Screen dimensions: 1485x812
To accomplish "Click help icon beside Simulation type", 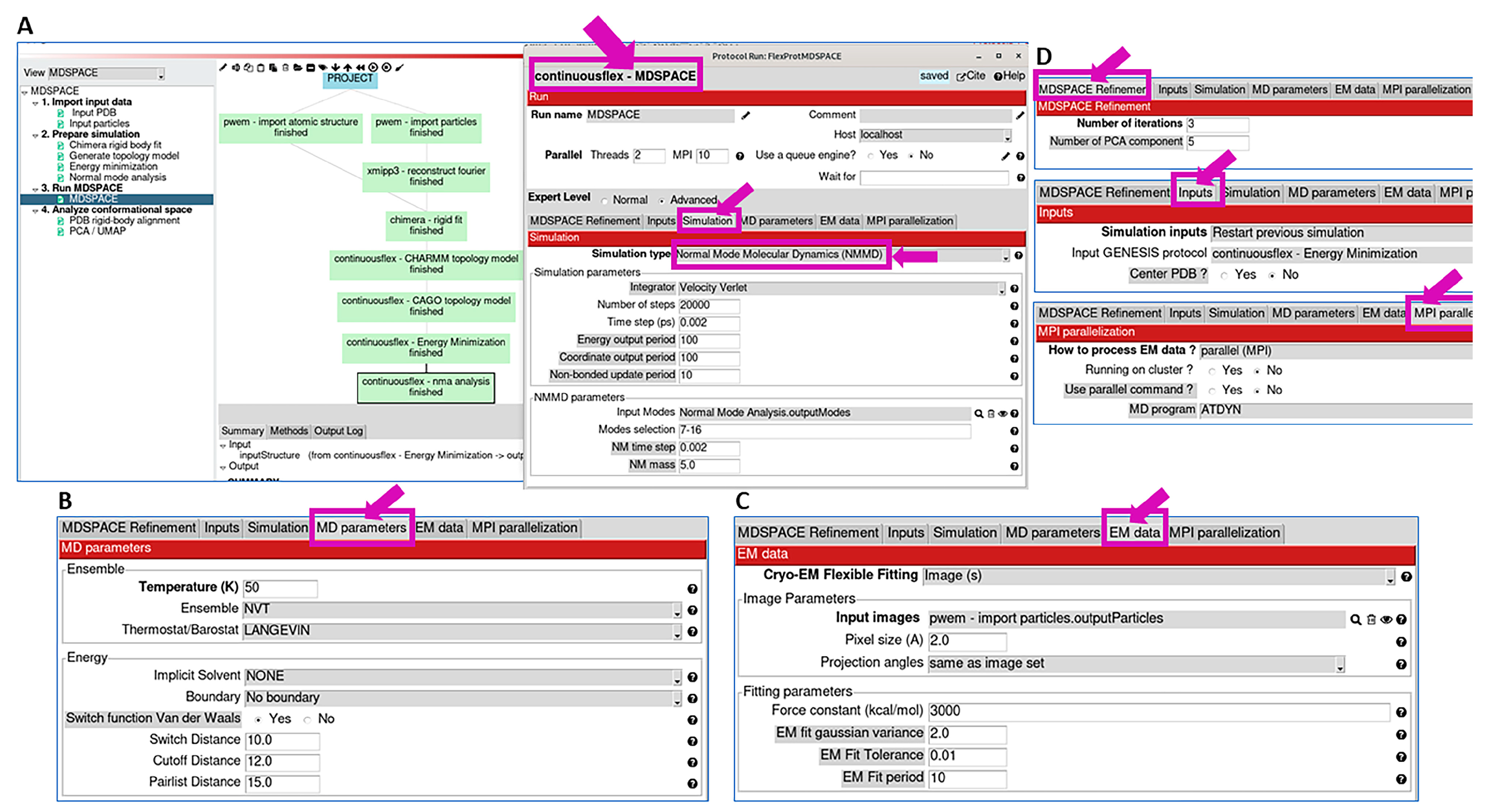I will (1019, 255).
